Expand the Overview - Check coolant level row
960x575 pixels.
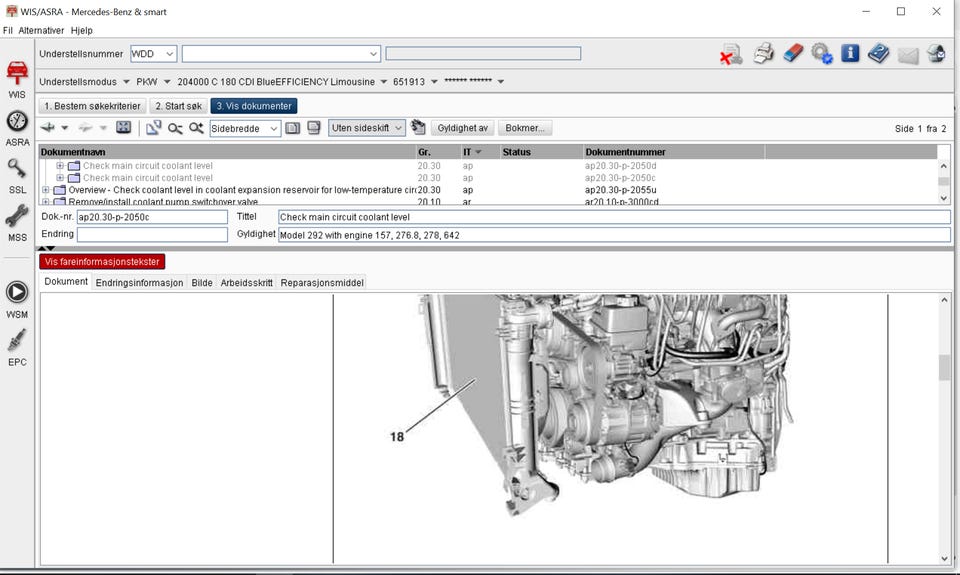pyautogui.click(x=45, y=190)
